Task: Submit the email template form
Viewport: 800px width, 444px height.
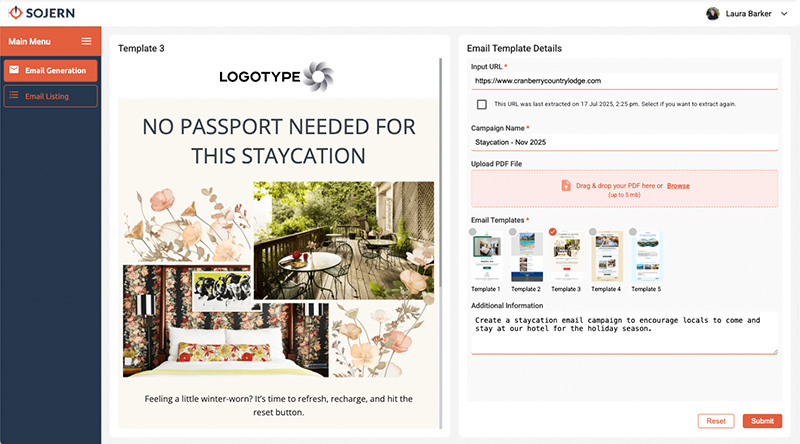Action: [x=762, y=421]
